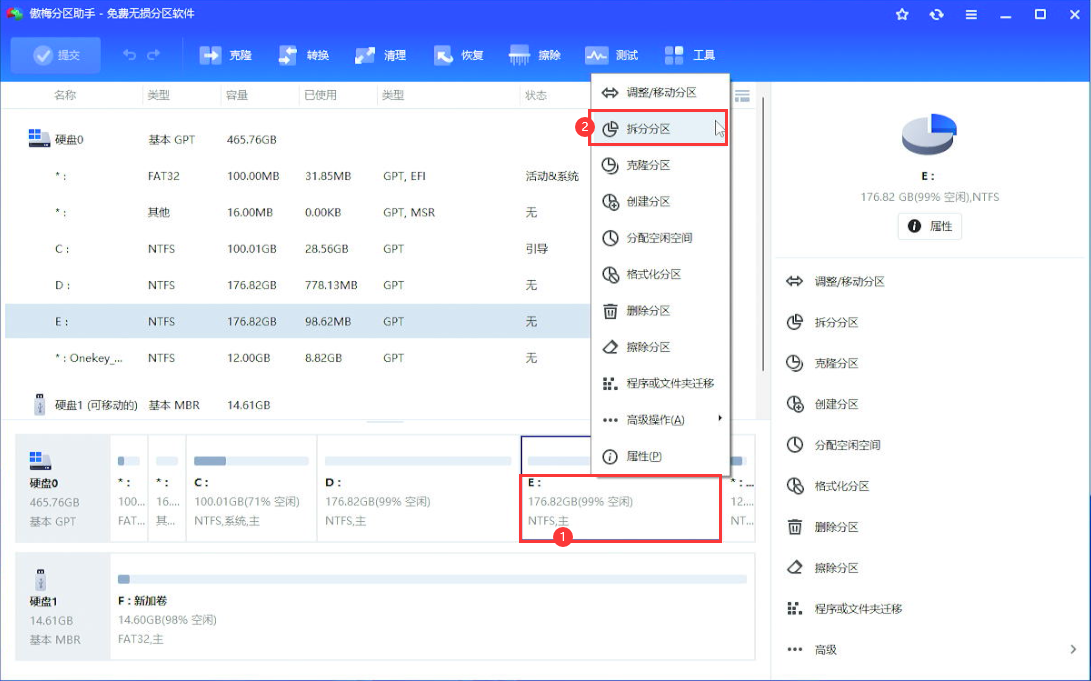Select F: 新加卷 partition block

coord(432,607)
